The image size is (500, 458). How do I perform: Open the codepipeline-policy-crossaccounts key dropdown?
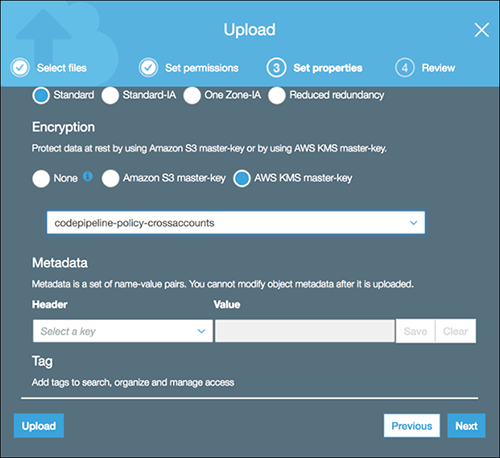236,223
